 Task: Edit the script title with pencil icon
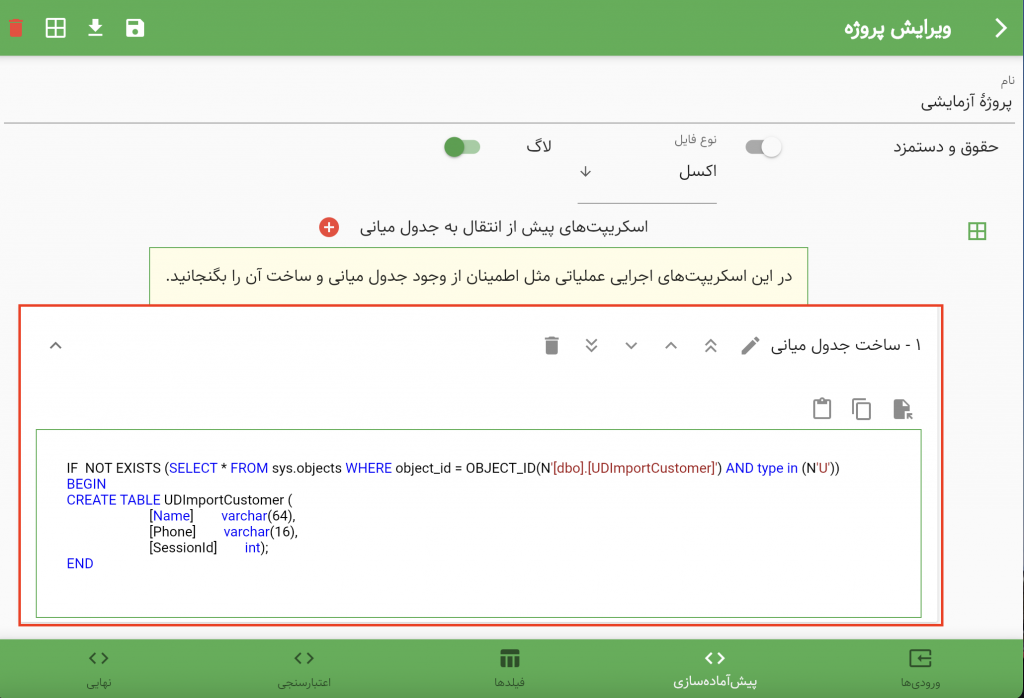point(750,345)
